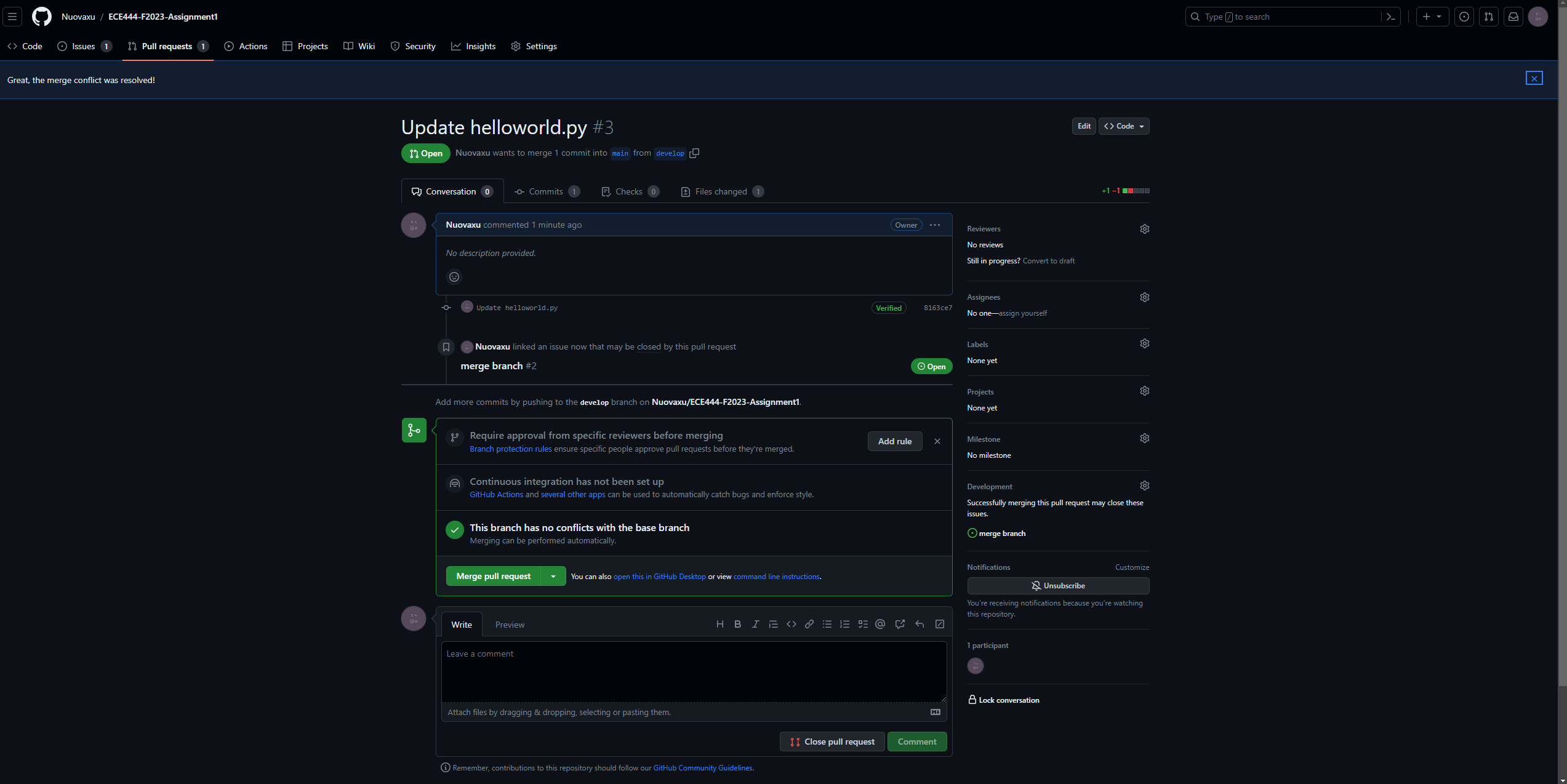Expand the Code dropdown near Edit
This screenshot has width=1567, height=784.
tap(1123, 126)
